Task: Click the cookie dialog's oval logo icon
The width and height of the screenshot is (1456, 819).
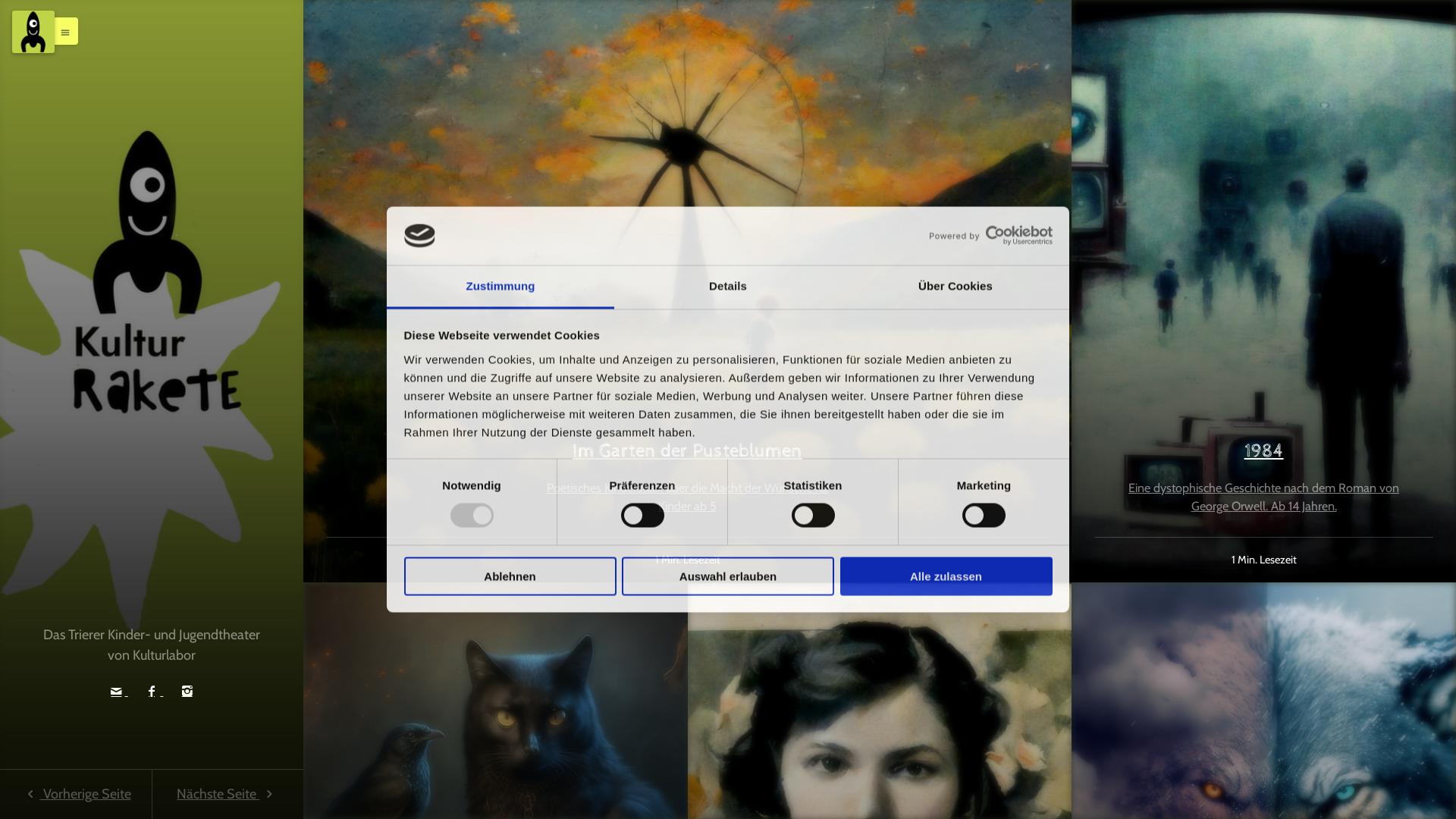Action: click(x=419, y=236)
